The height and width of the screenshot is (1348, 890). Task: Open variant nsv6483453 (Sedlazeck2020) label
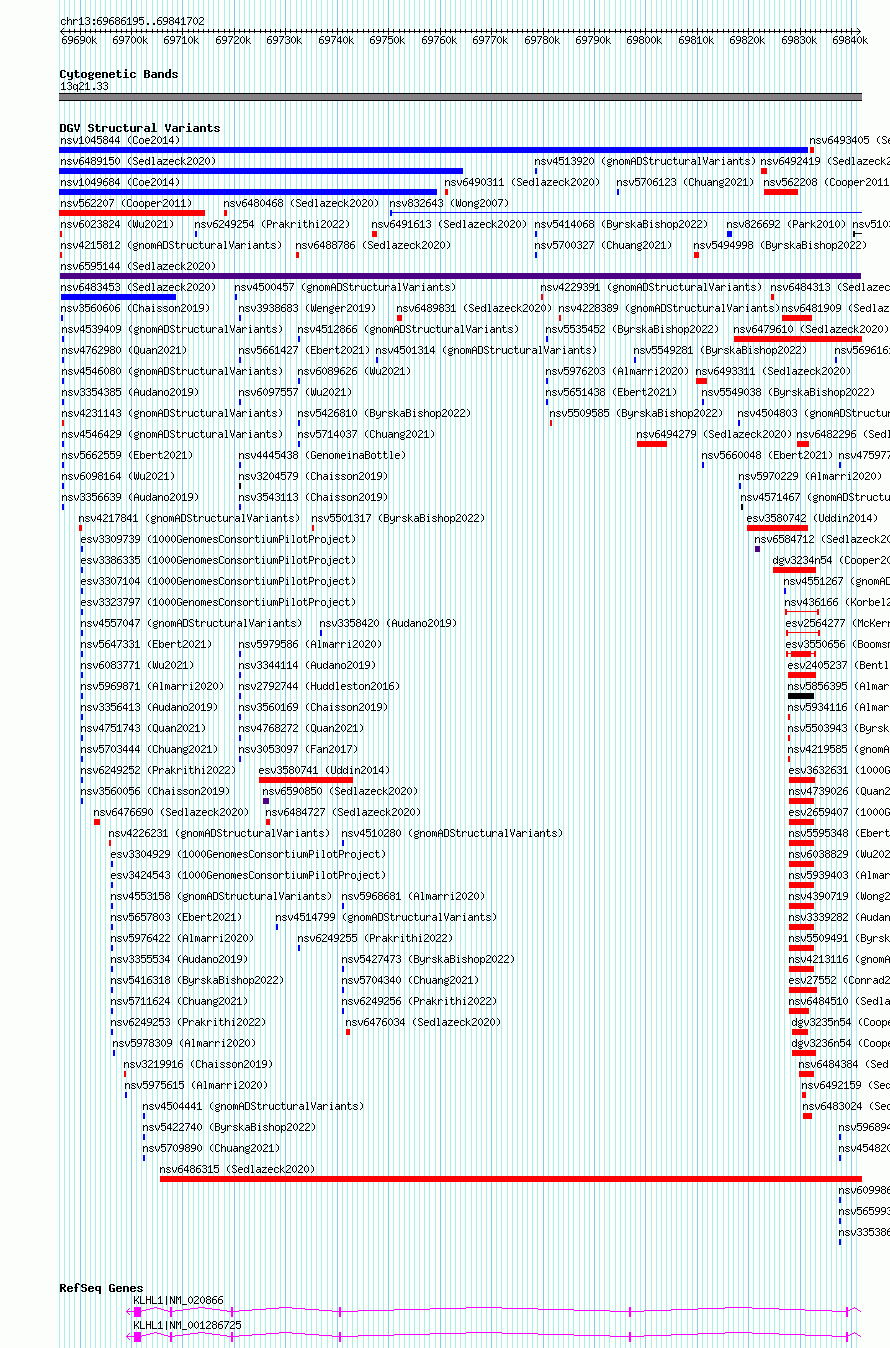138,287
